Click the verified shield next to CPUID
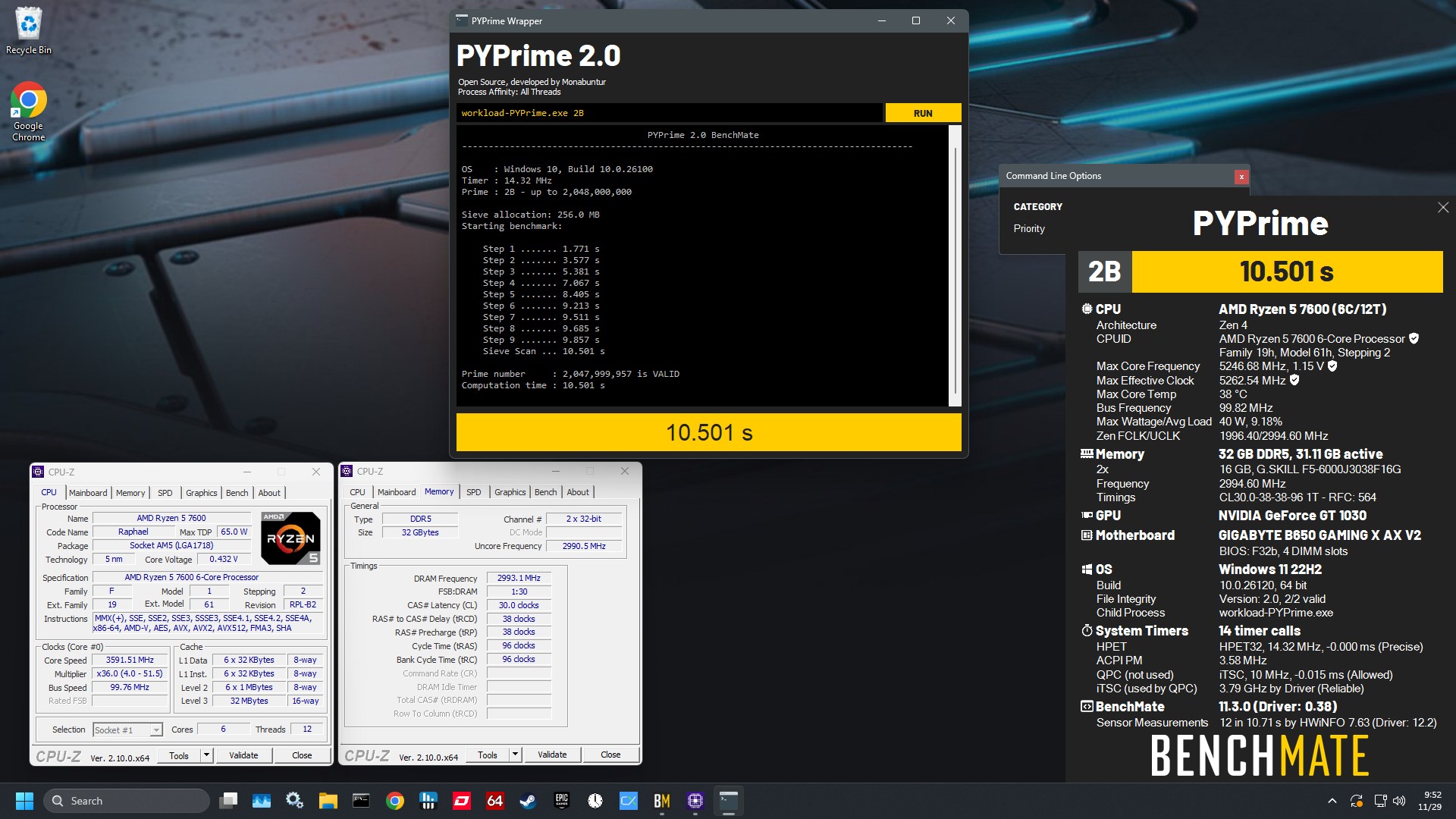 point(1414,339)
